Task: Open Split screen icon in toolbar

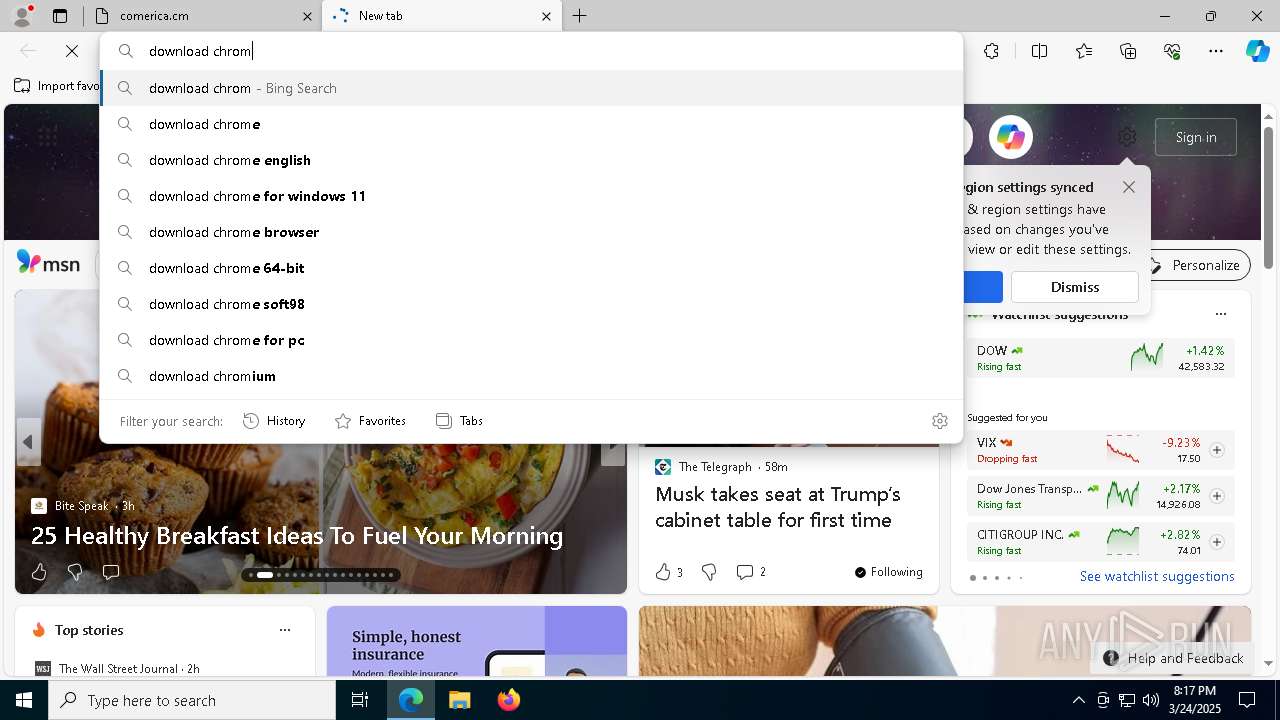Action: click(x=1039, y=51)
